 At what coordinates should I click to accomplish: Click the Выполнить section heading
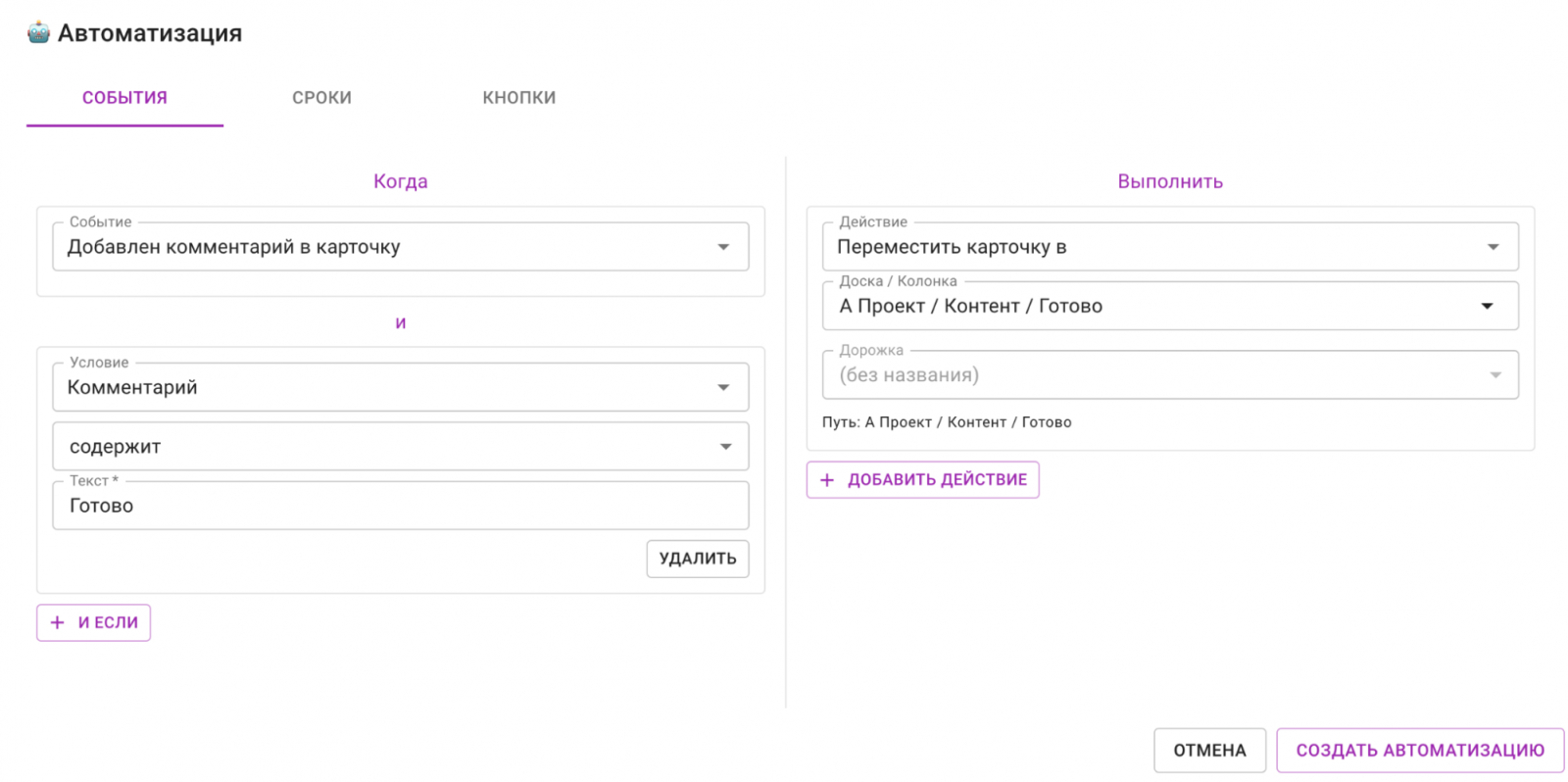pos(1169,181)
